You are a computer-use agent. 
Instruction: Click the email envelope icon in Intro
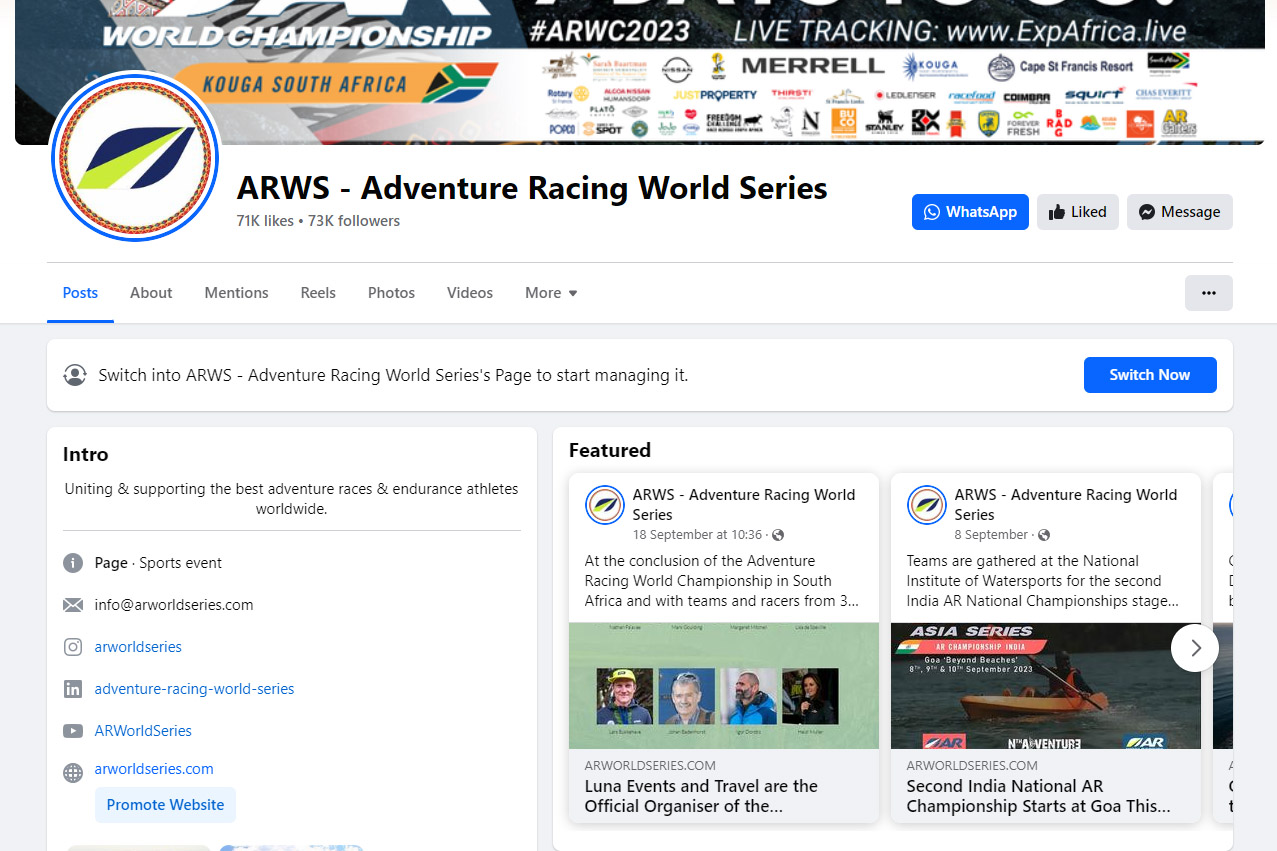pyautogui.click(x=73, y=605)
